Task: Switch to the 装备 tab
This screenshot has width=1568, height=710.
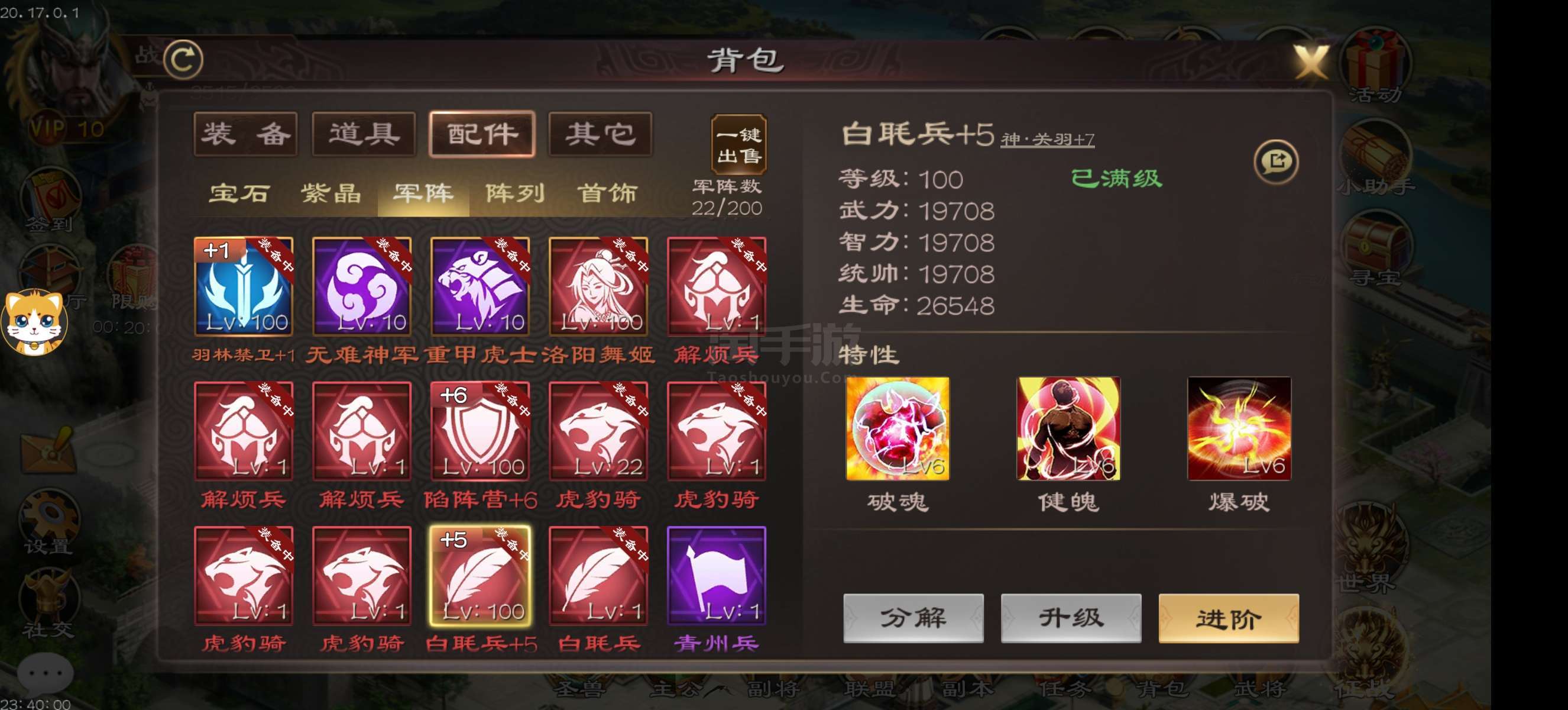Action: [246, 134]
